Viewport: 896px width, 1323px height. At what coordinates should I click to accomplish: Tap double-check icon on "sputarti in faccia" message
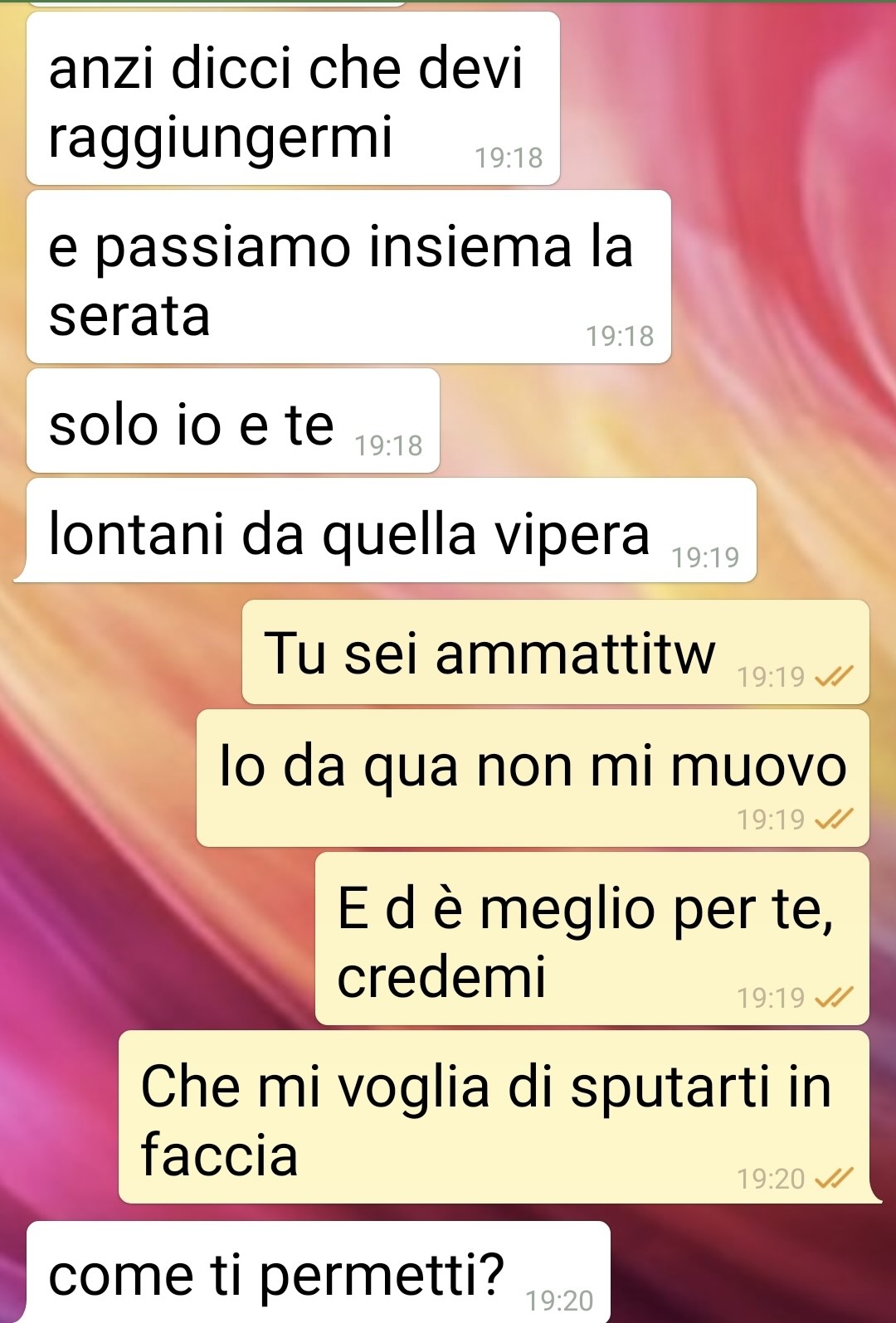(834, 1178)
